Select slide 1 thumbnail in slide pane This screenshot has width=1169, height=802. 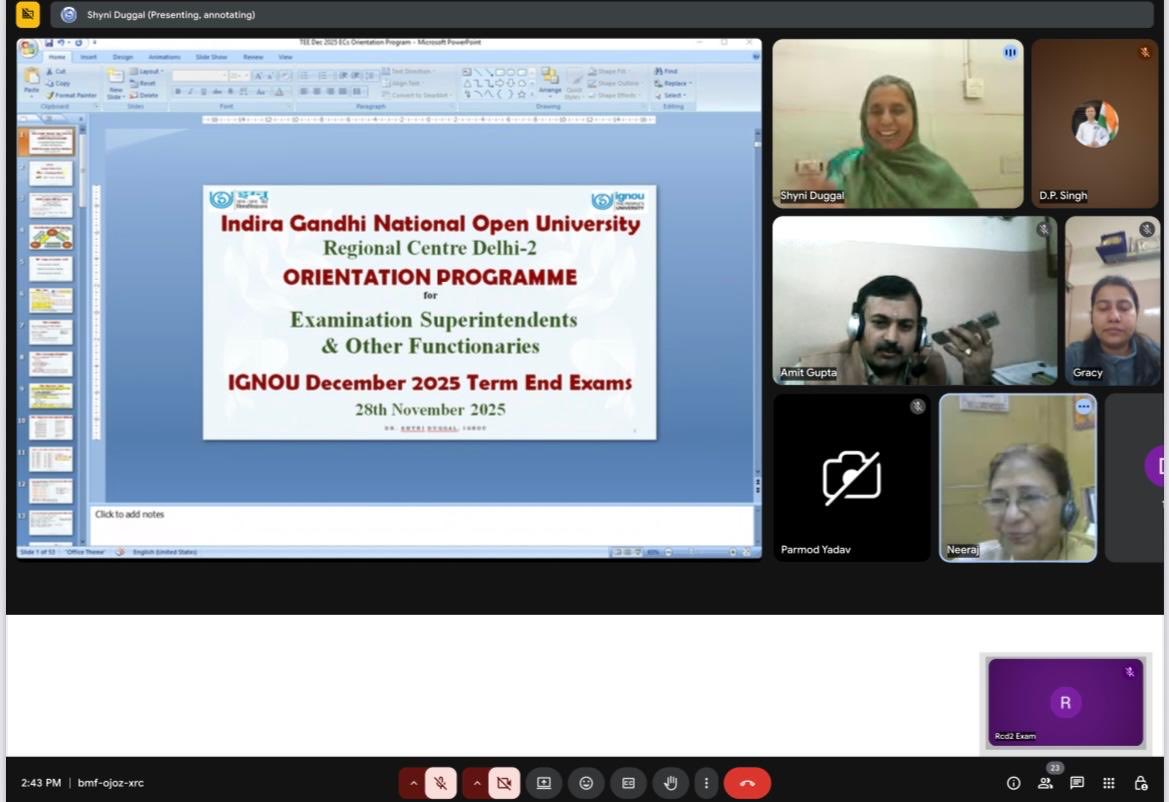[51, 142]
